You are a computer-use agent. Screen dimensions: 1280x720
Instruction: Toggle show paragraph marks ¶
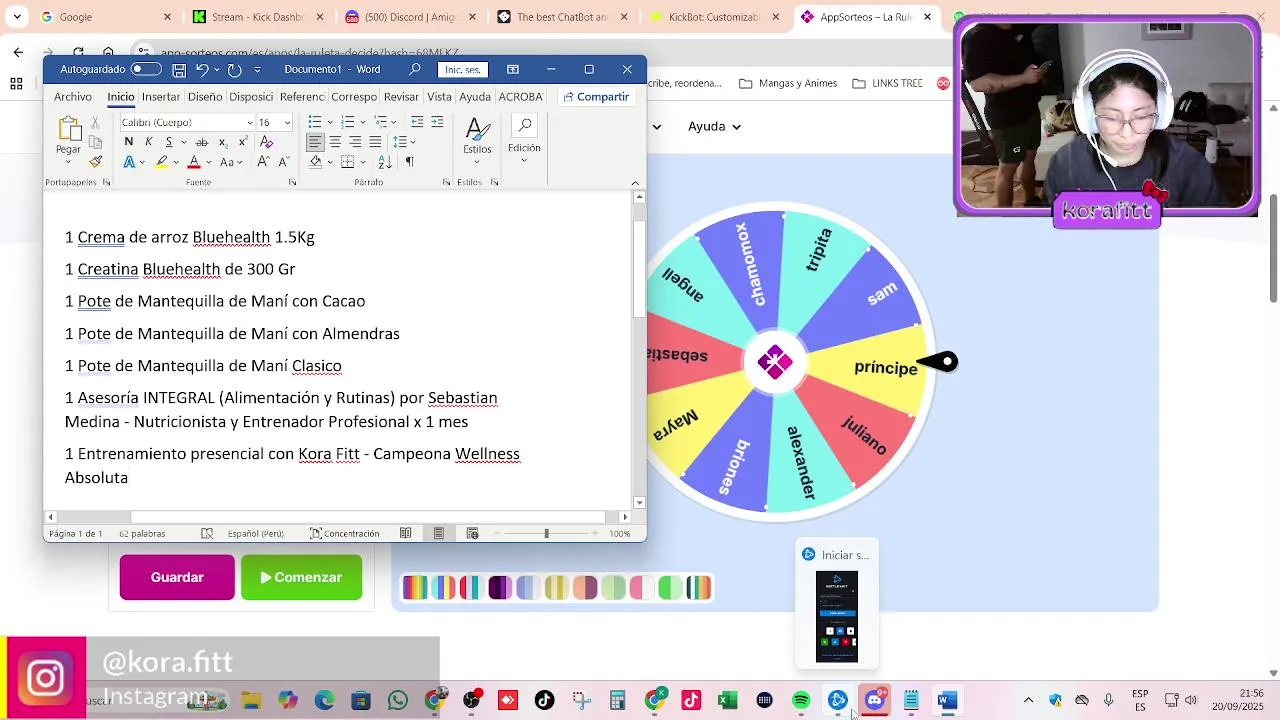point(409,162)
